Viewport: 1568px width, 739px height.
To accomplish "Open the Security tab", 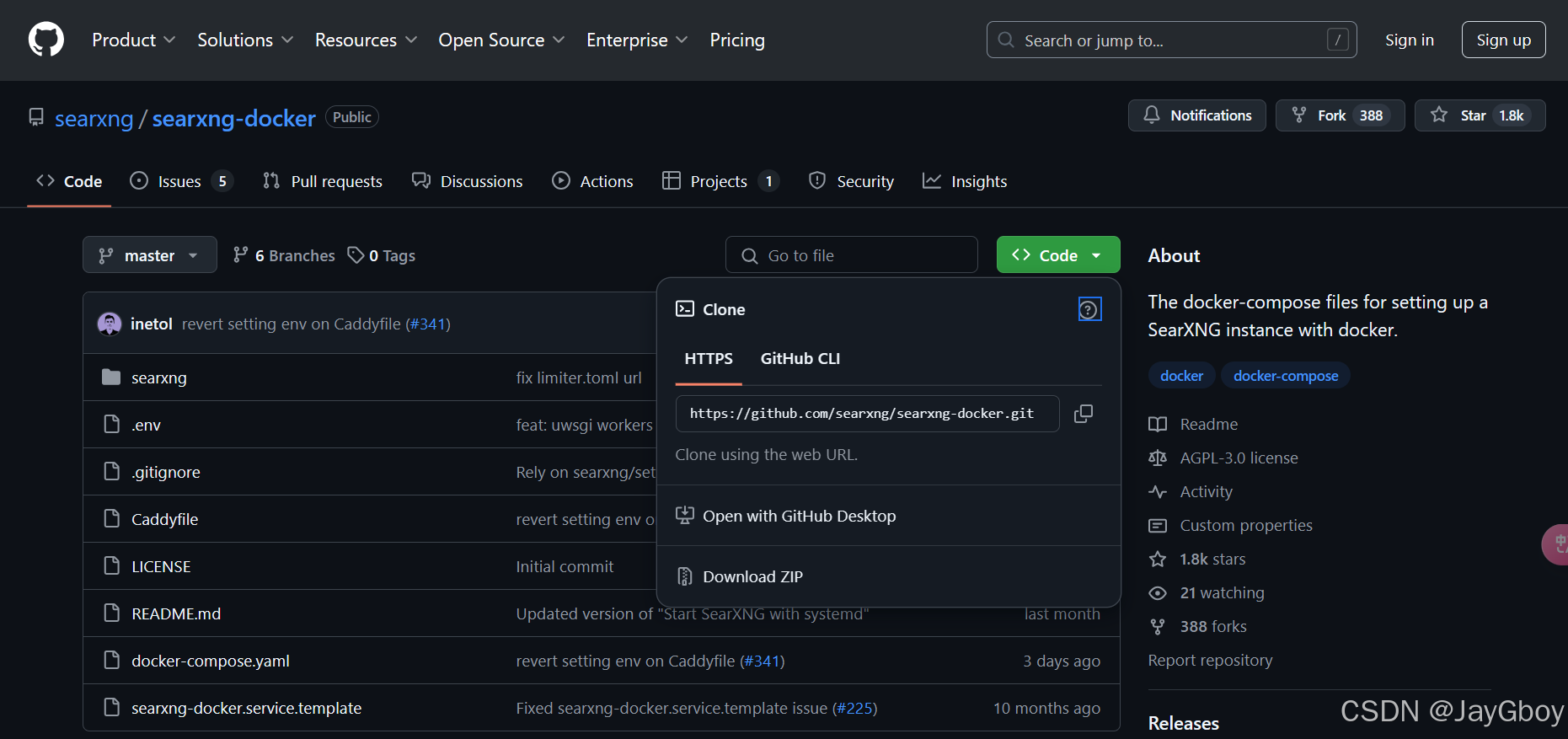I will (x=851, y=181).
